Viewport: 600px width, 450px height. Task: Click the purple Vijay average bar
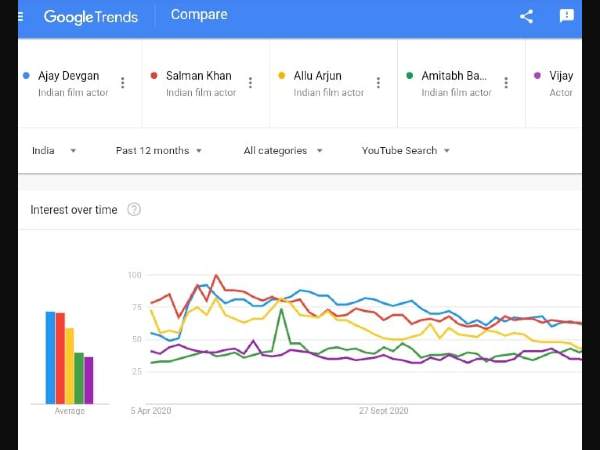(88, 380)
